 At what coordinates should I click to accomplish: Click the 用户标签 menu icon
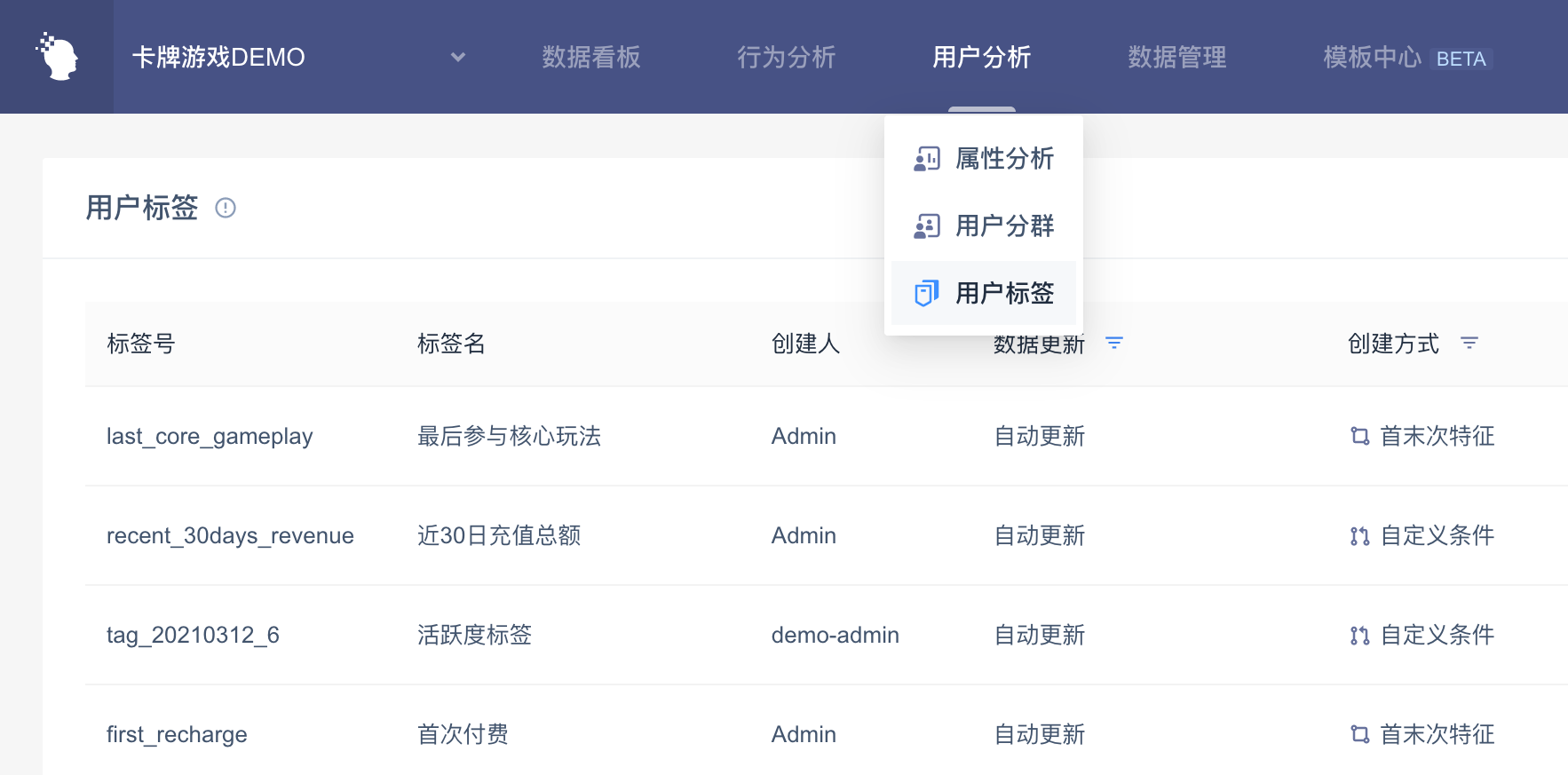click(926, 293)
